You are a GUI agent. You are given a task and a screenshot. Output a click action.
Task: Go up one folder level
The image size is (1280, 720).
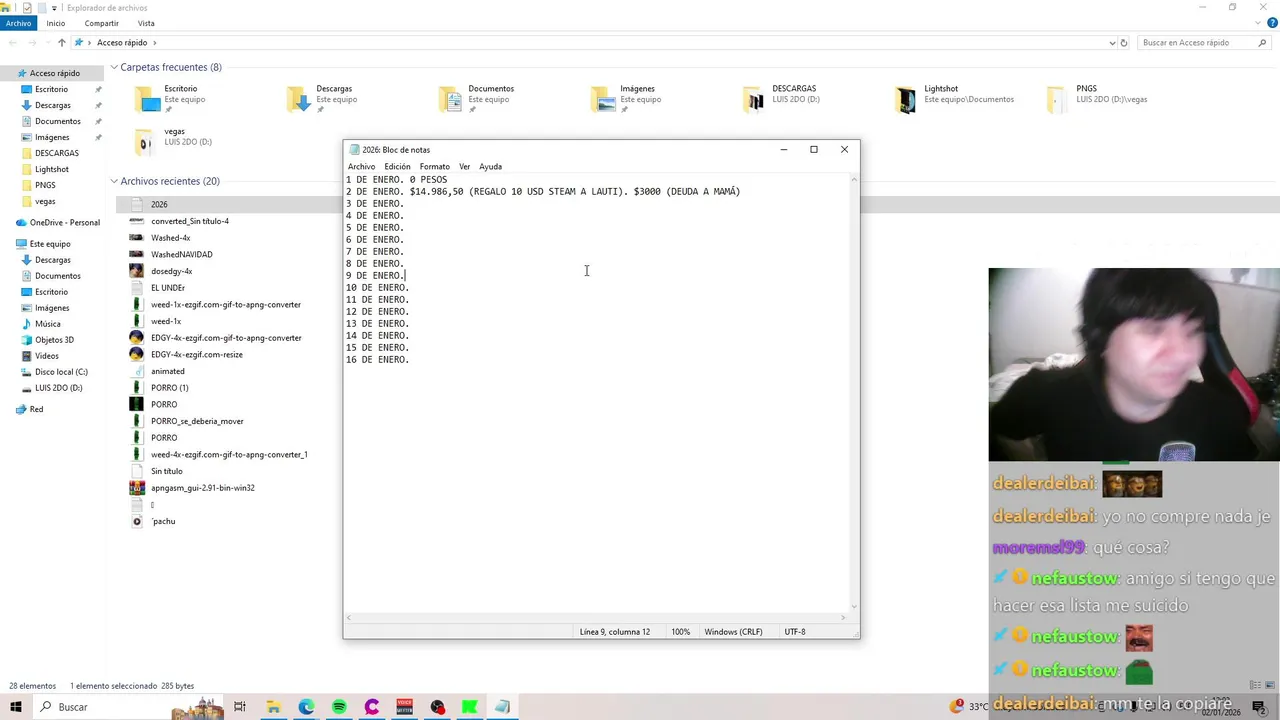62,43
